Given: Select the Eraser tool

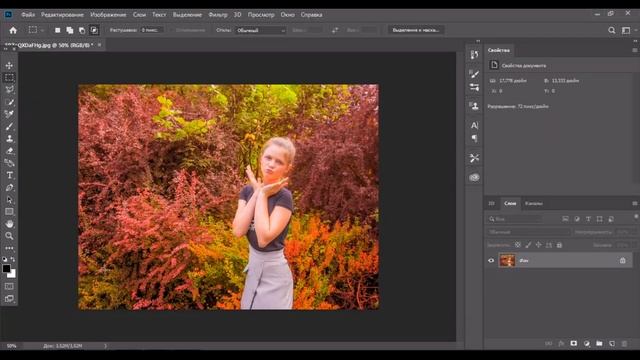Looking at the screenshot, I should point(9,151).
